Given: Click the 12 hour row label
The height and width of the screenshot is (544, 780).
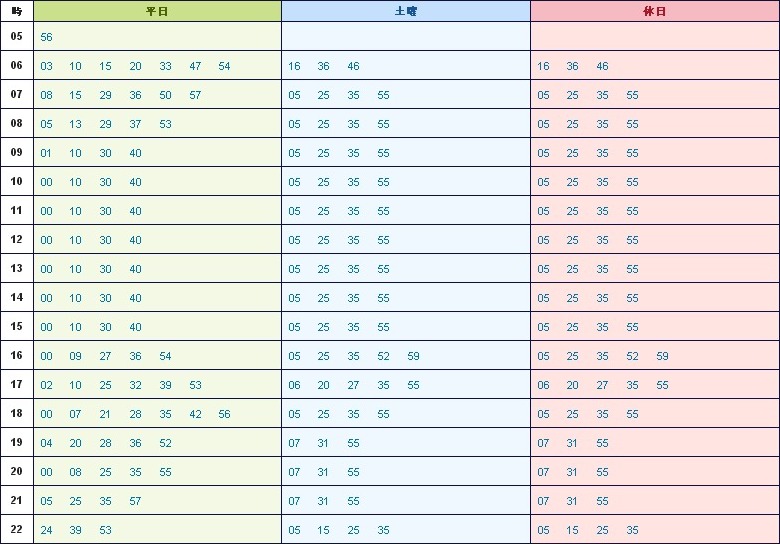Looking at the screenshot, I should coord(16,239).
